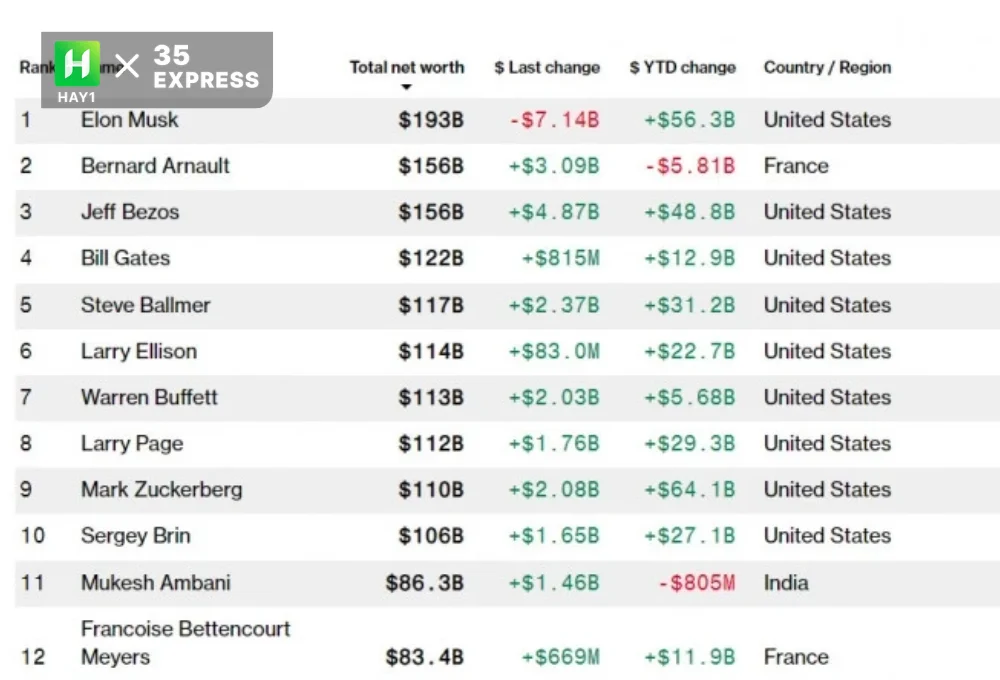Click the white X symbol in watermark

pos(127,66)
